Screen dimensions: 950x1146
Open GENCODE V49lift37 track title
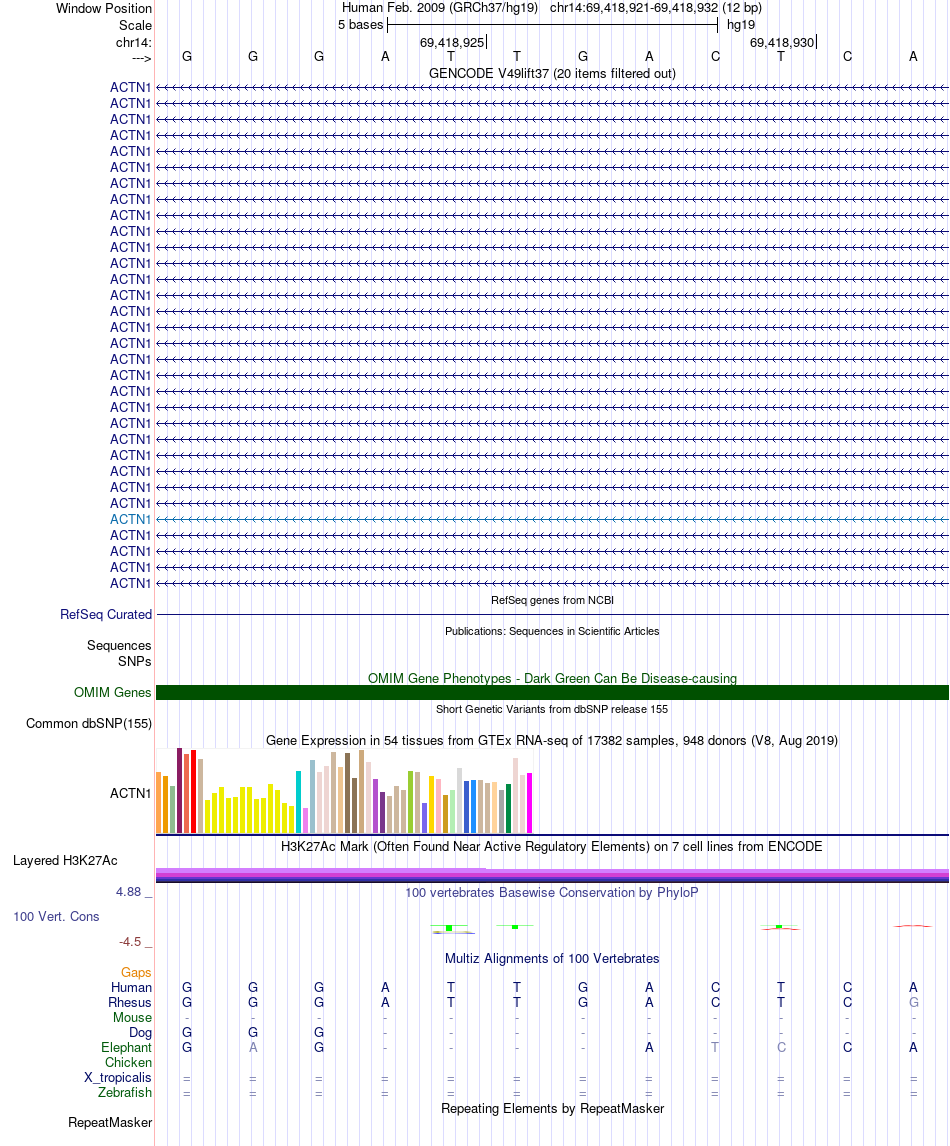pos(552,73)
